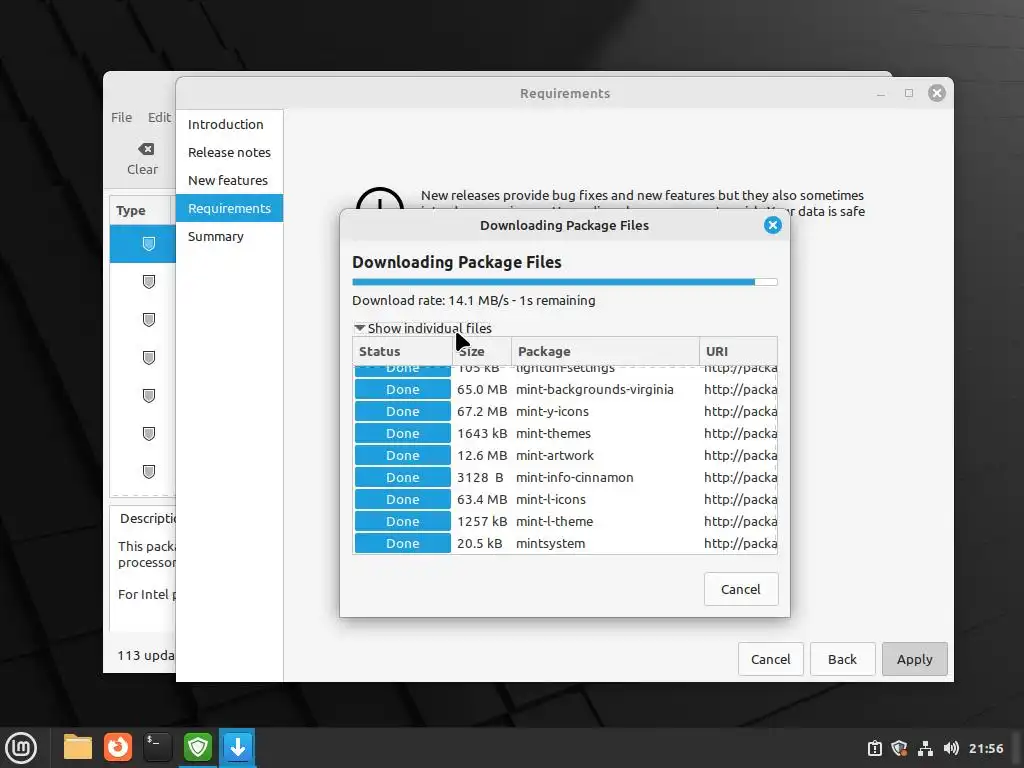
Task: Select the mint-backgrounds-virginia row
Action: tap(565, 389)
